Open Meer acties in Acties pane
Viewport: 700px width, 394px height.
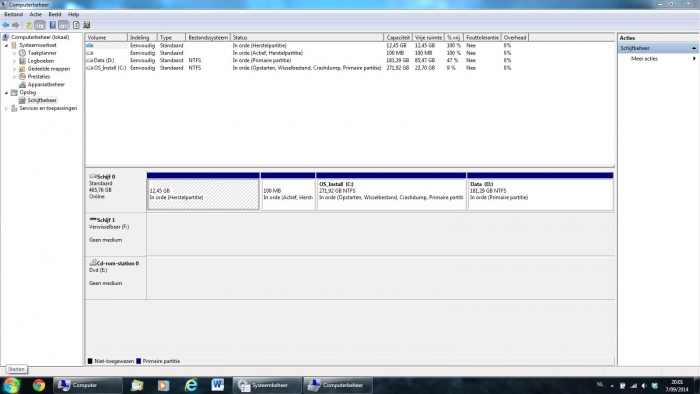pos(644,58)
